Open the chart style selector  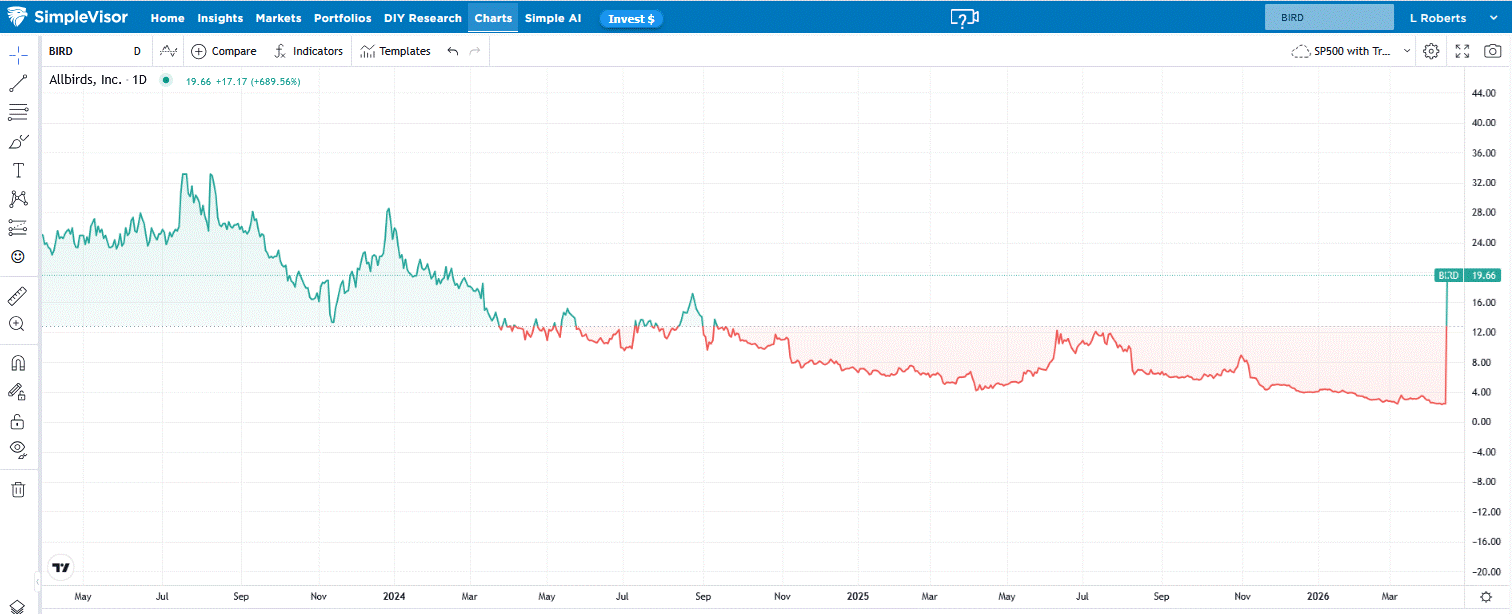coord(168,51)
